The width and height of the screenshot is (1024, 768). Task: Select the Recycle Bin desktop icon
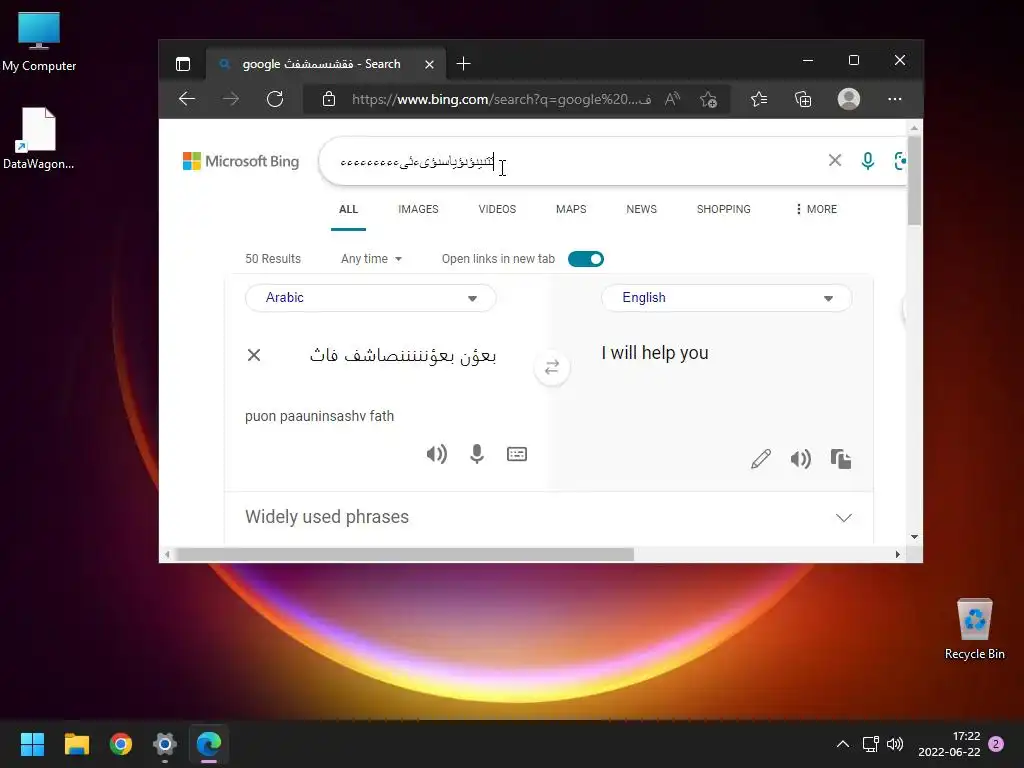point(974,629)
